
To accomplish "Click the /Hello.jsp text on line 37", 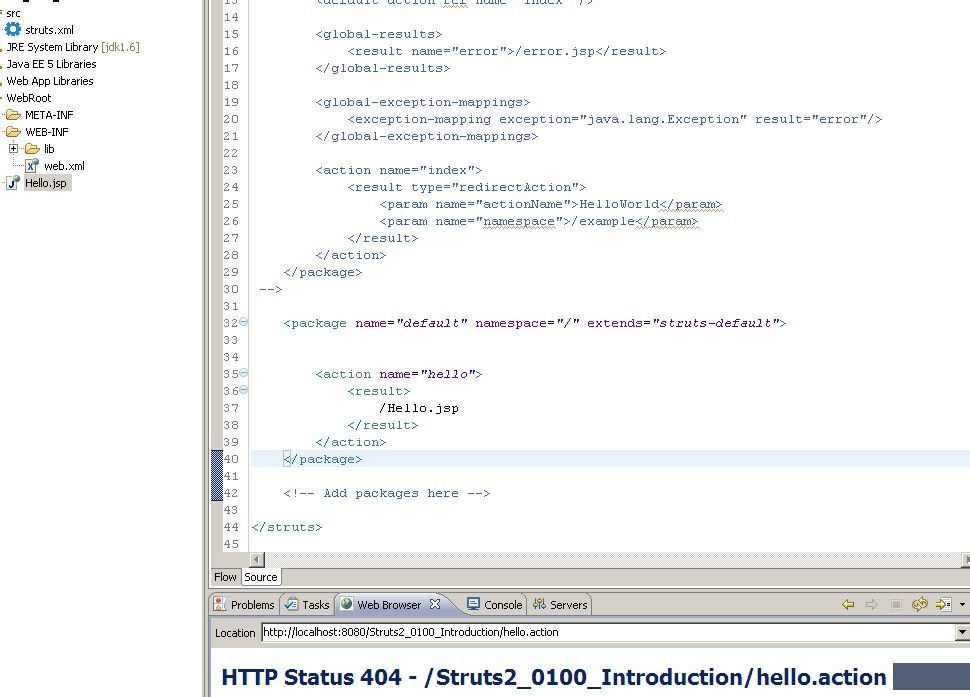I will pos(419,408).
